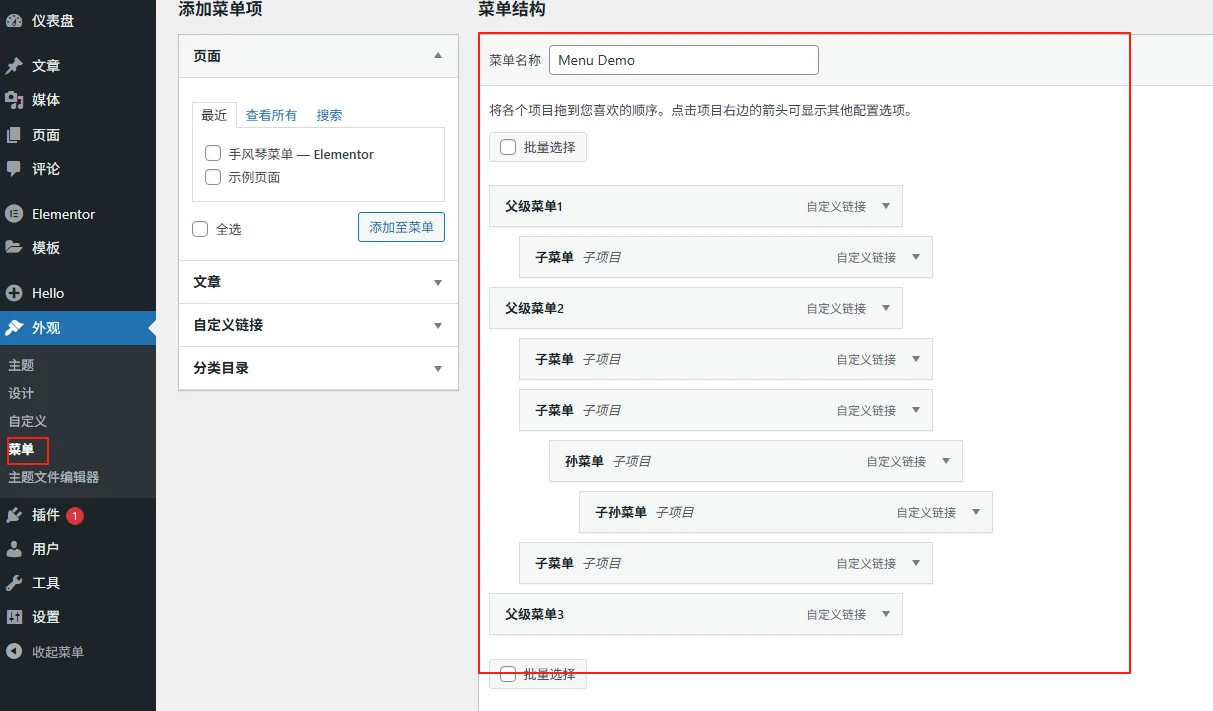
Task: Expand 孙菜单 item options arrow
Action: coord(946,461)
